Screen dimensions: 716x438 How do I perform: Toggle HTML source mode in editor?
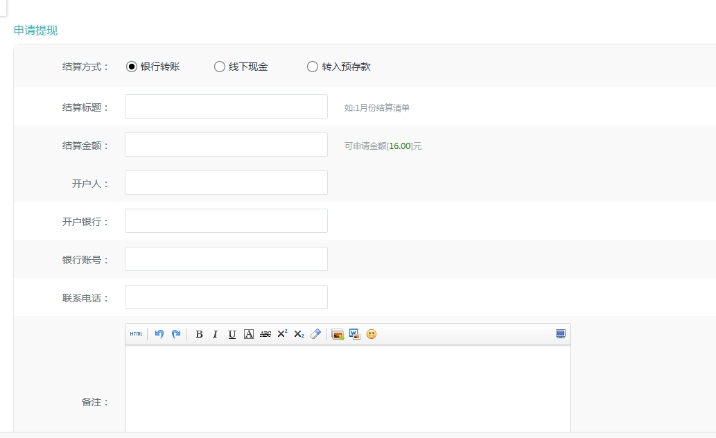coord(135,334)
